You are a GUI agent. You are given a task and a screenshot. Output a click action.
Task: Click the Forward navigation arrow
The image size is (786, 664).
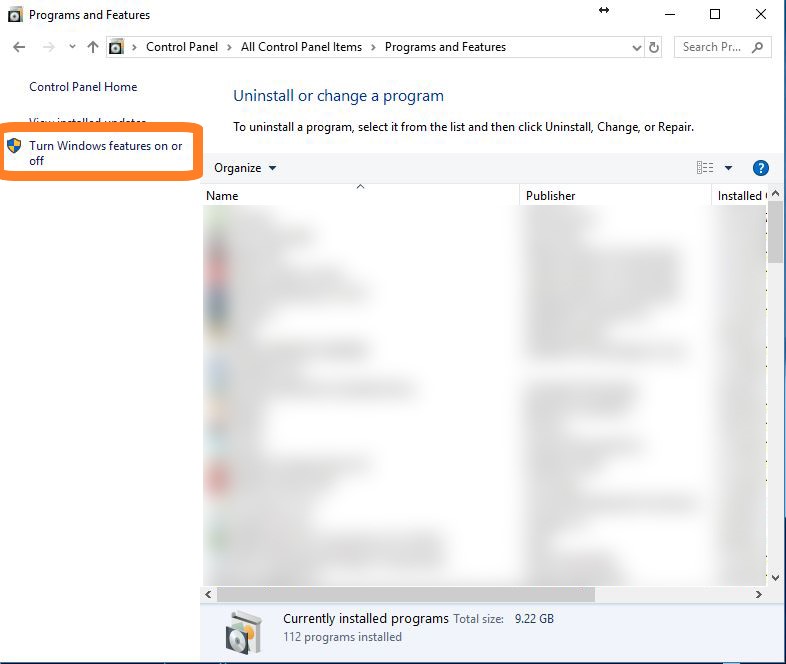(49, 47)
